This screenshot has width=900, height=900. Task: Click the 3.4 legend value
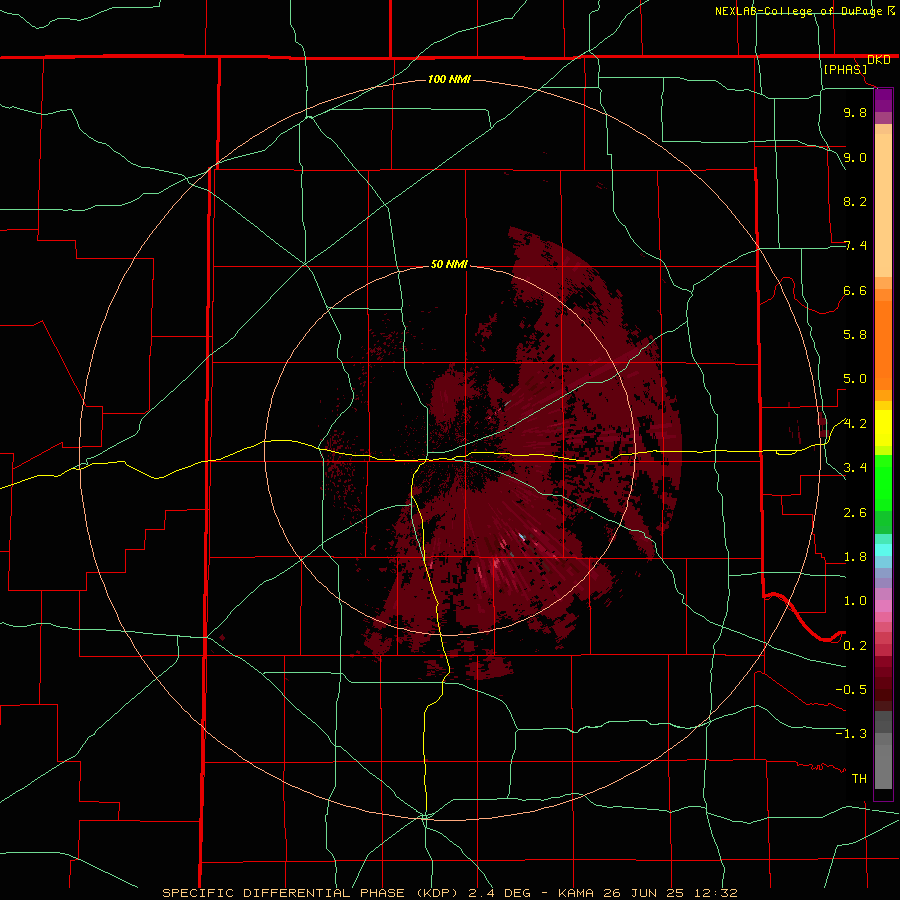pos(855,468)
